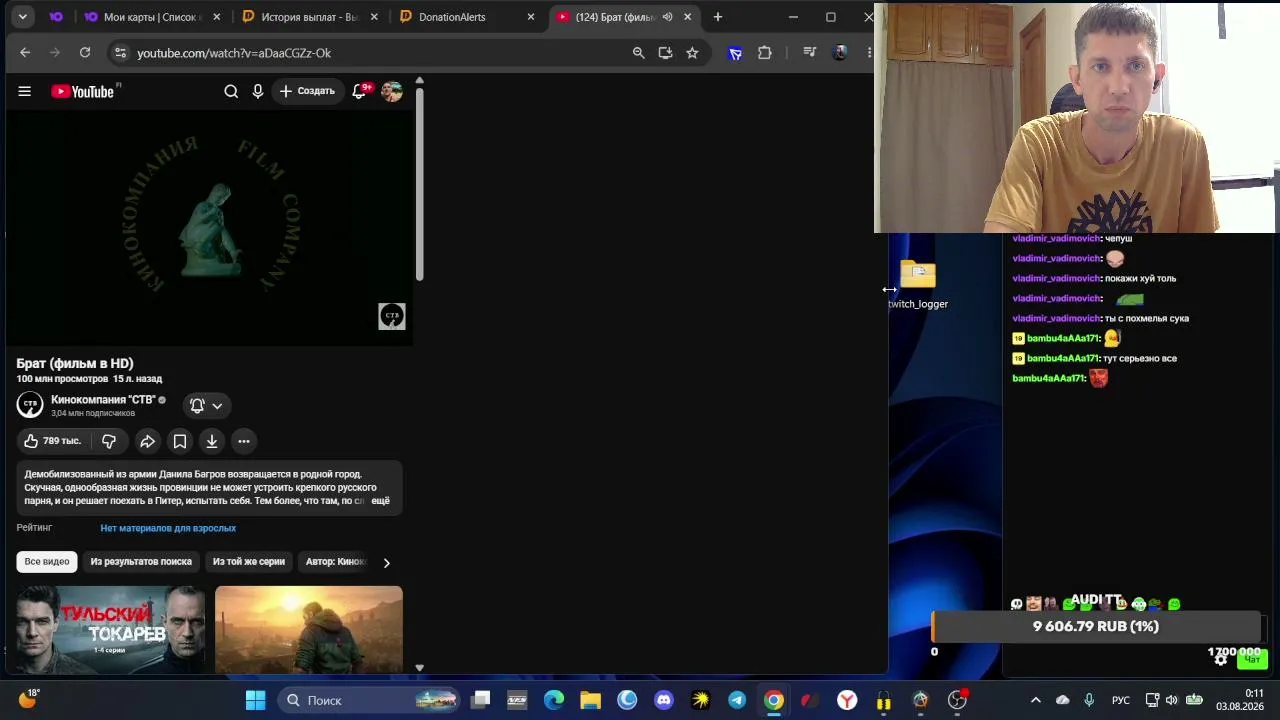Select the Все видео filter chip

coord(47,562)
